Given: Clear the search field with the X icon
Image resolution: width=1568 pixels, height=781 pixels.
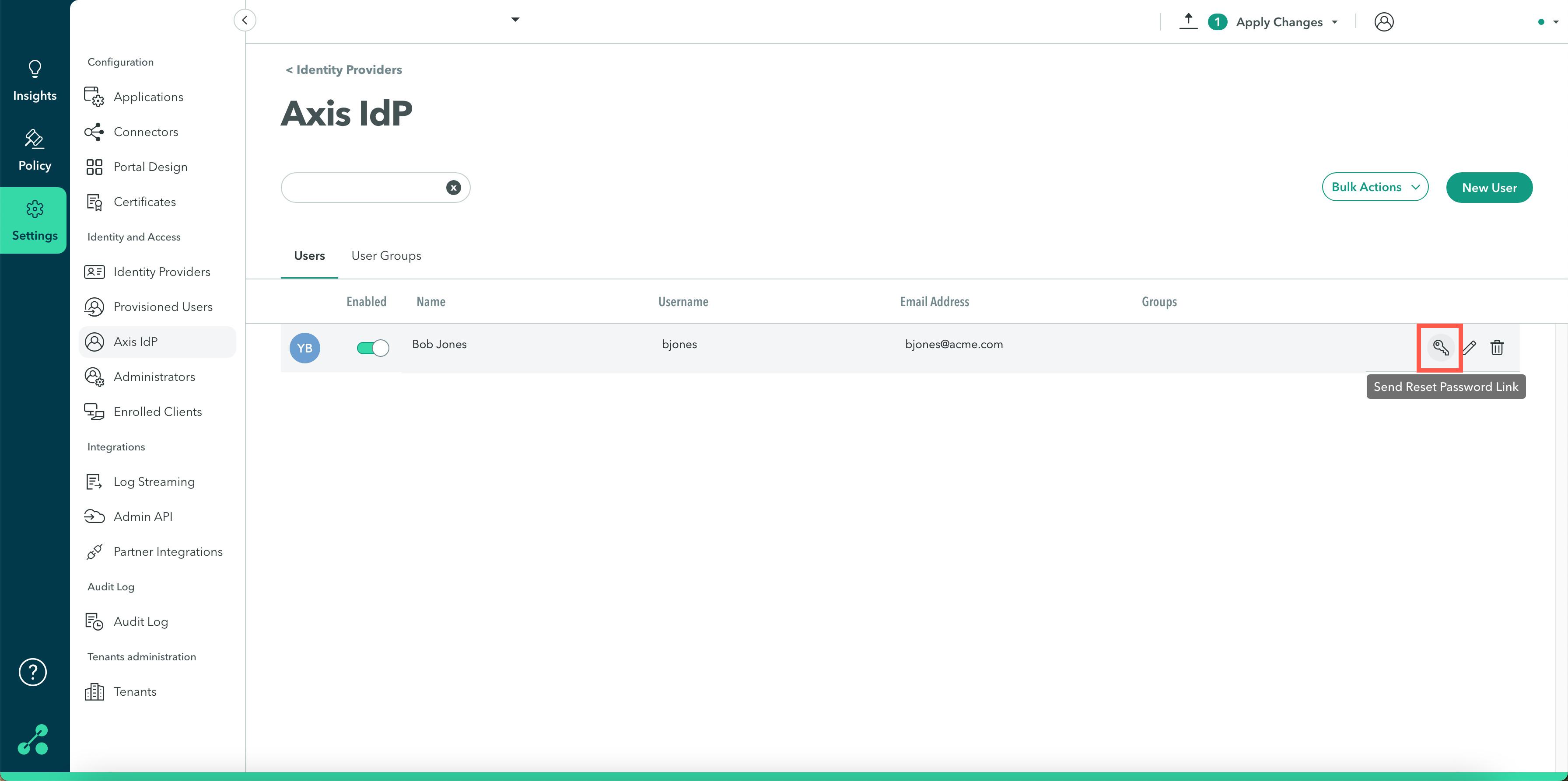Looking at the screenshot, I should [453, 187].
